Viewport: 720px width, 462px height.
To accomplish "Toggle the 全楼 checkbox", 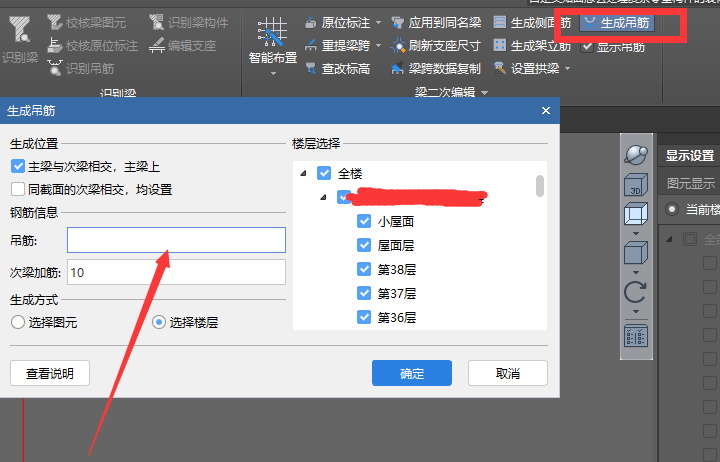I will 324,173.
